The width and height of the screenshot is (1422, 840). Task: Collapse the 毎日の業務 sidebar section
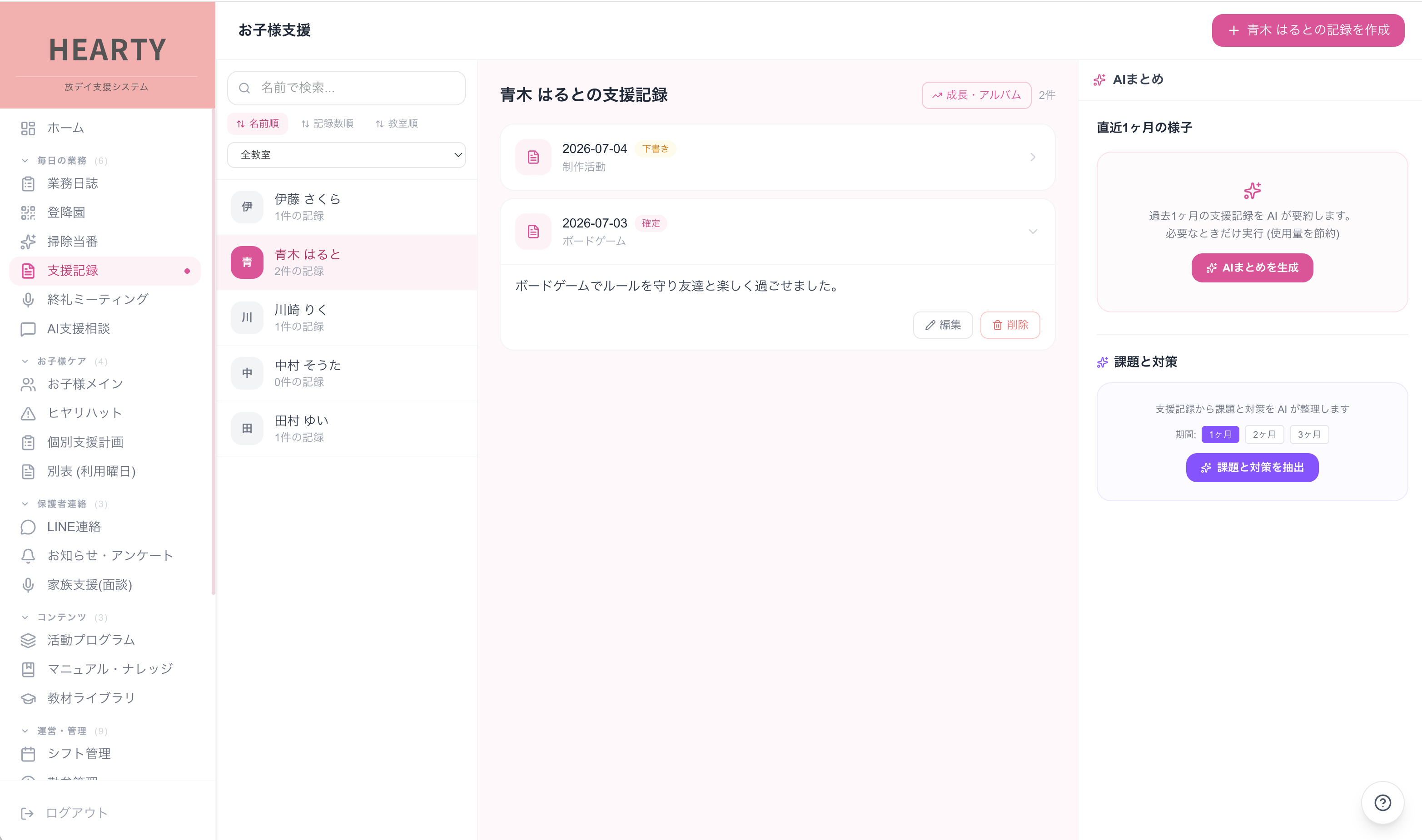click(x=64, y=161)
